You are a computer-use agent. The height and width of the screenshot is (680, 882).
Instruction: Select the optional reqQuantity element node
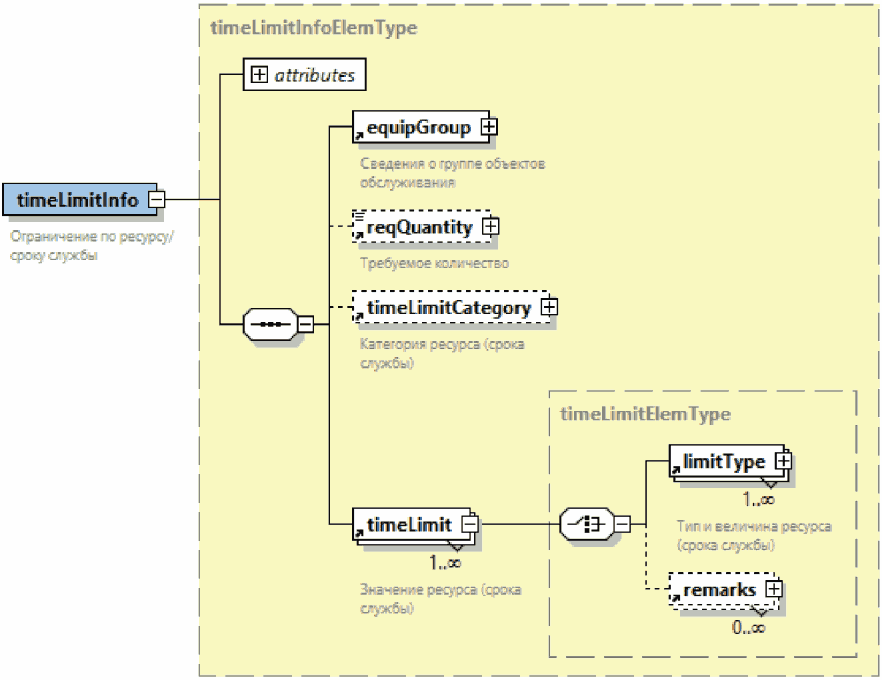(418, 228)
